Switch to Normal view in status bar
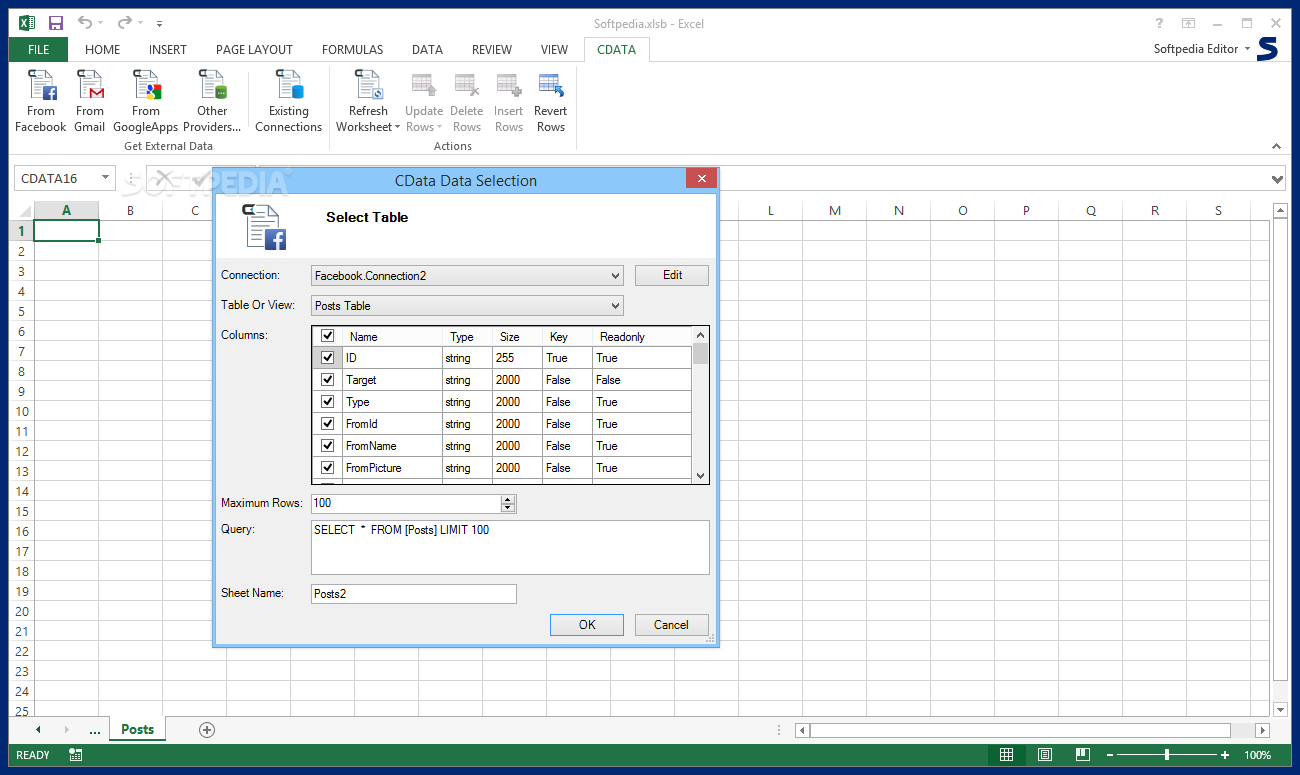 (x=1007, y=755)
